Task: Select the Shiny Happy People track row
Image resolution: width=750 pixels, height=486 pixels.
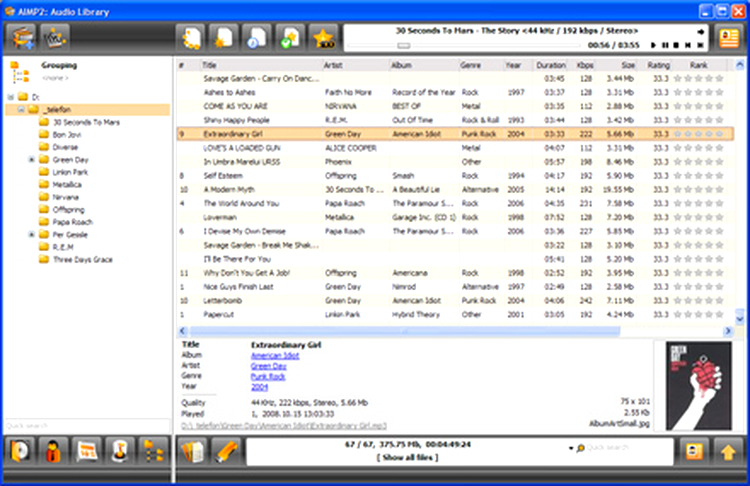Action: point(455,120)
